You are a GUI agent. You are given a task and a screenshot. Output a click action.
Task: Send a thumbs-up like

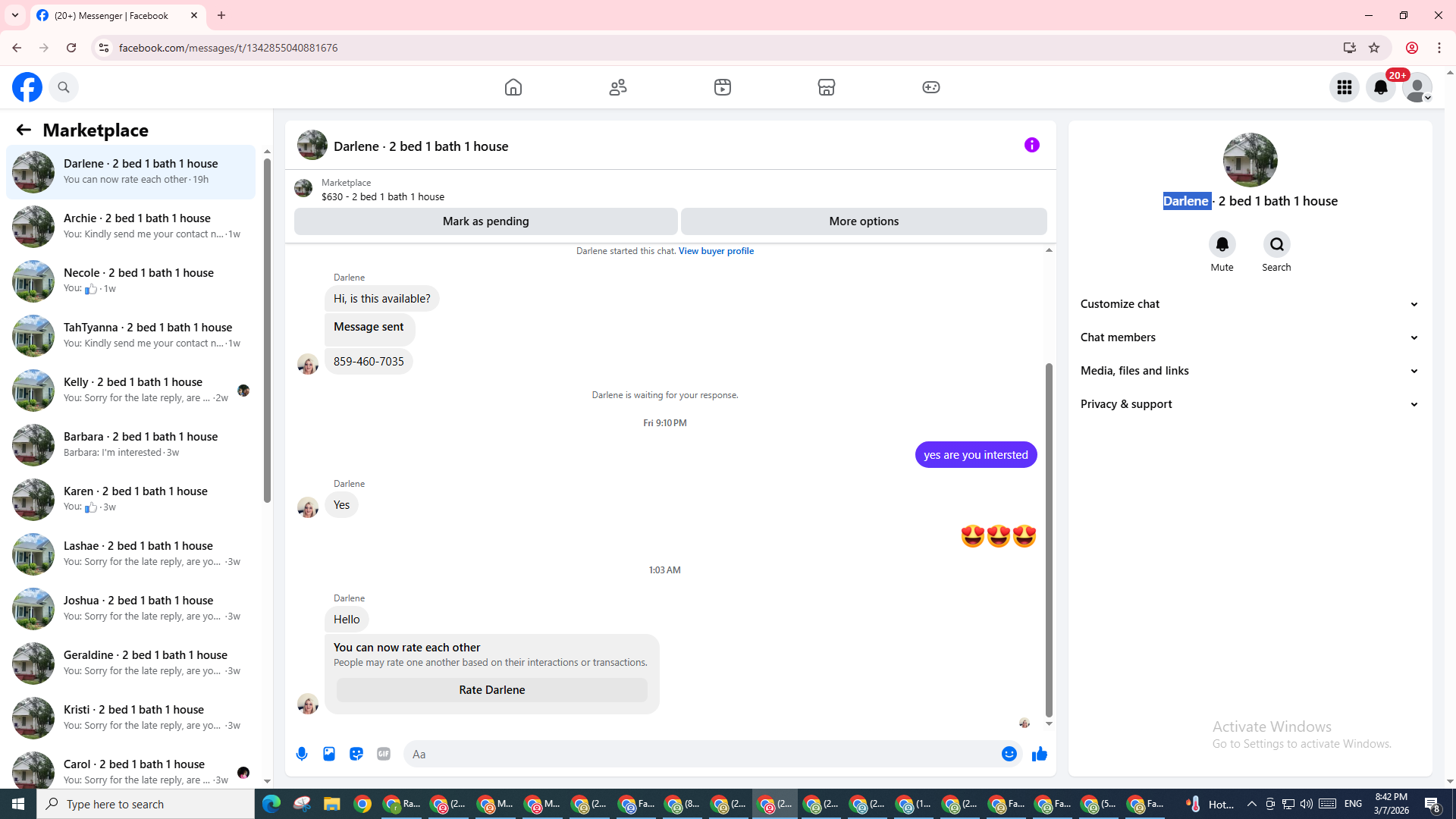1040,754
